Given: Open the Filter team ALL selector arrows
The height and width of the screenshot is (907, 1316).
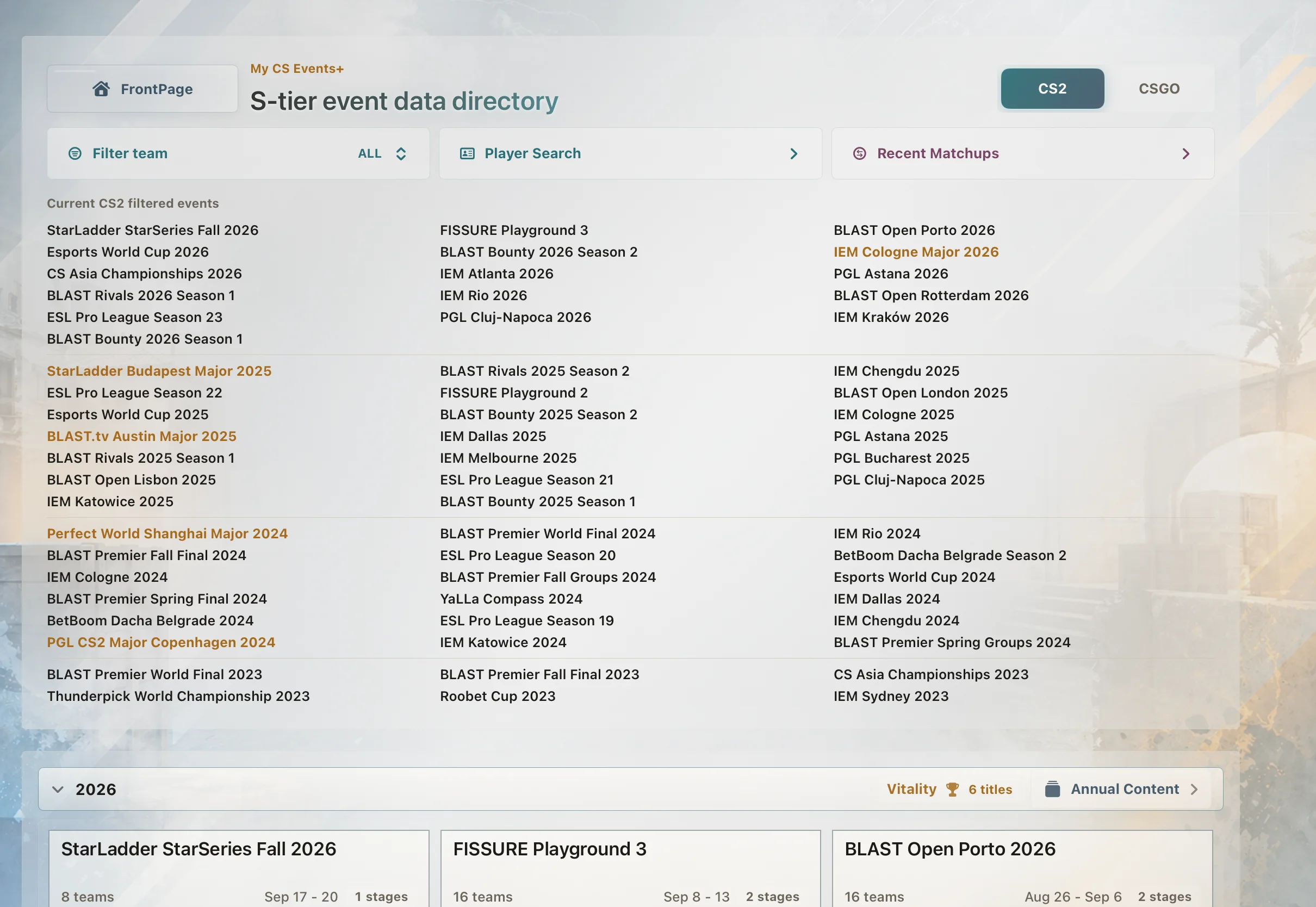Looking at the screenshot, I should coord(401,153).
